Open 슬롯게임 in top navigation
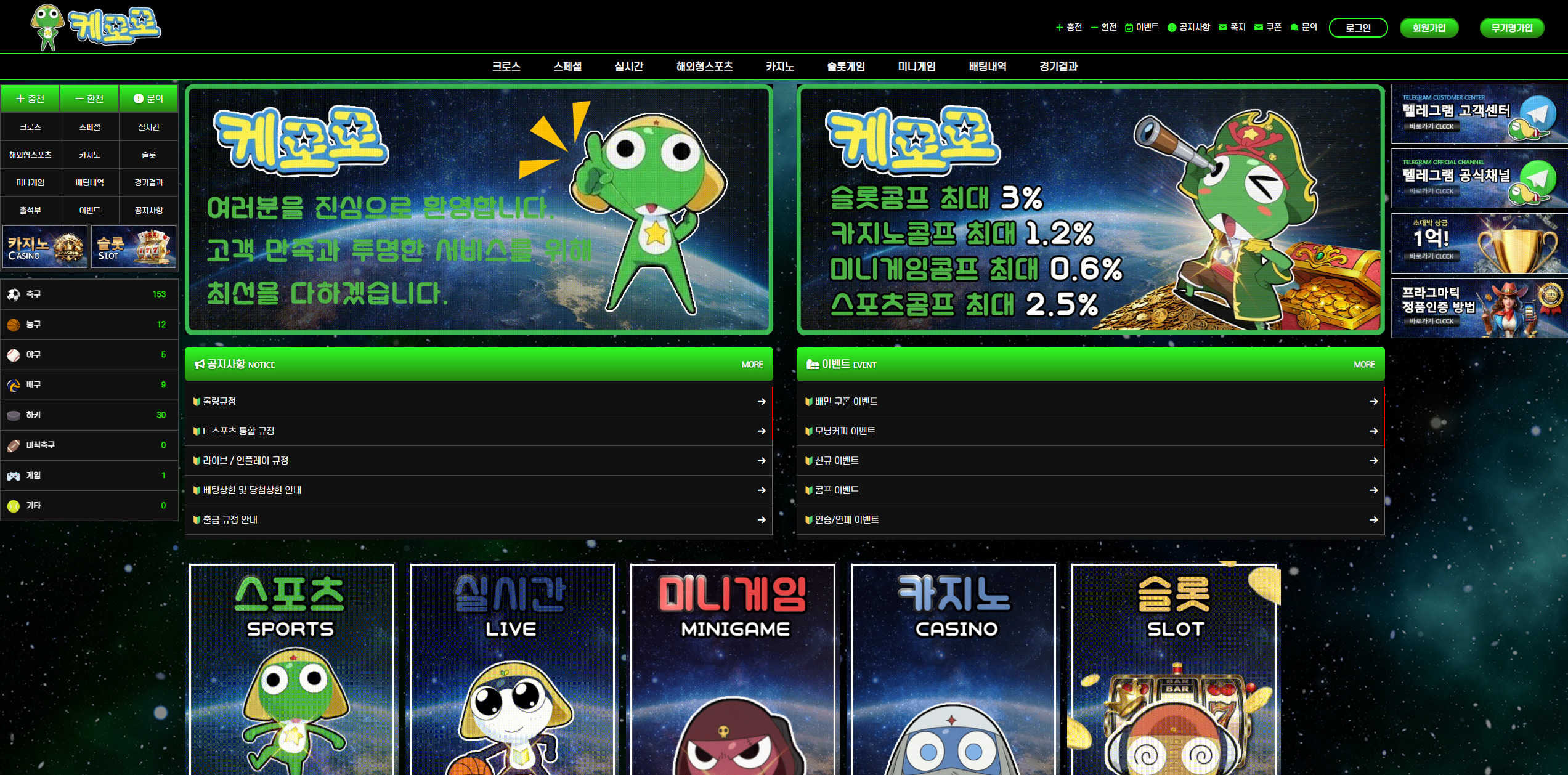The height and width of the screenshot is (775, 1568). (x=846, y=67)
